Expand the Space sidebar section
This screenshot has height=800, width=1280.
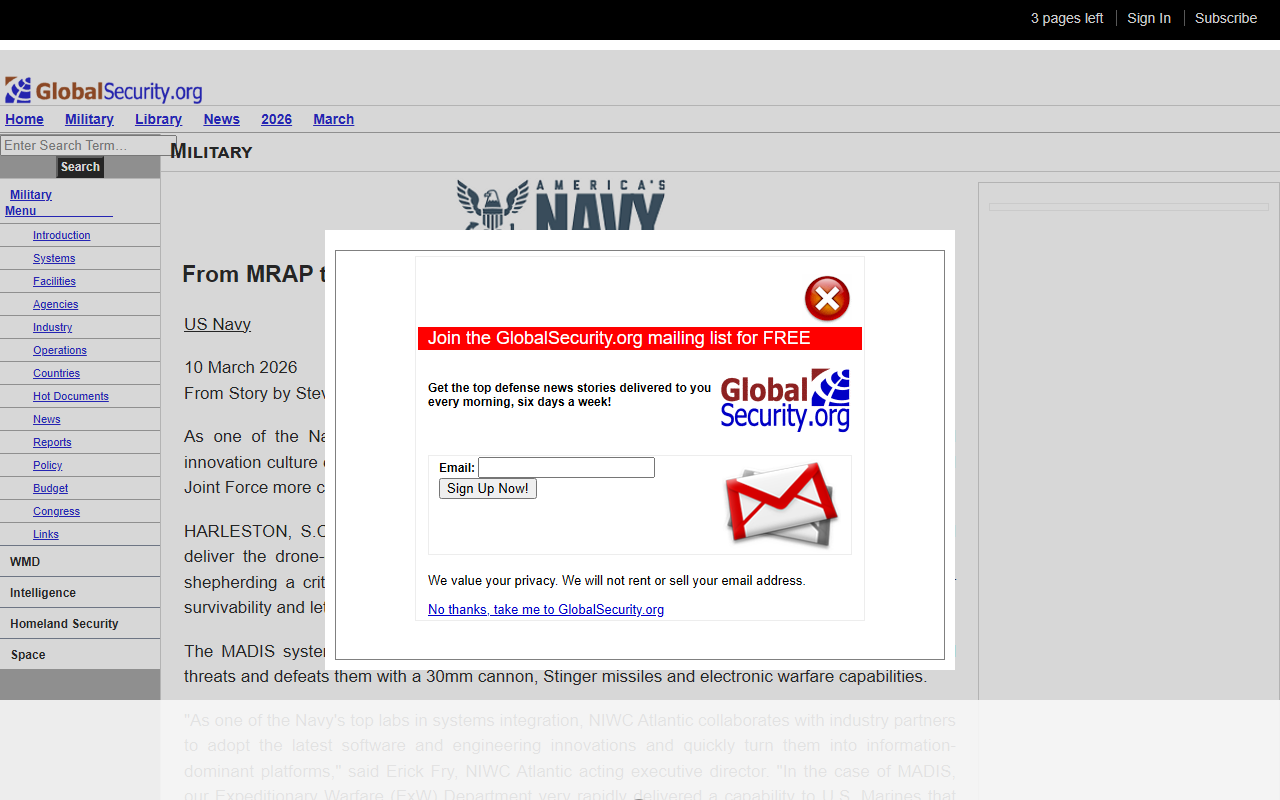pyautogui.click(x=80, y=655)
